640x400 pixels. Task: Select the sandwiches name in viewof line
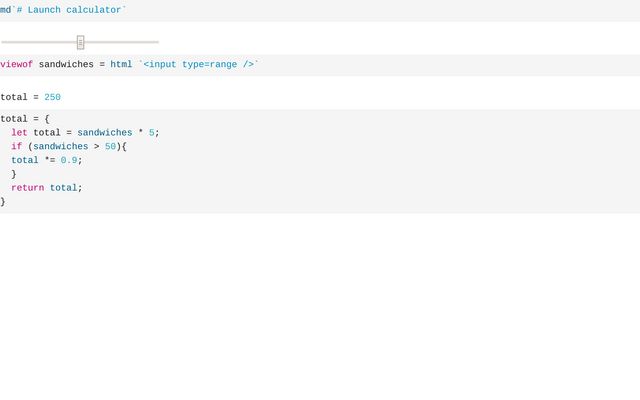click(66, 64)
